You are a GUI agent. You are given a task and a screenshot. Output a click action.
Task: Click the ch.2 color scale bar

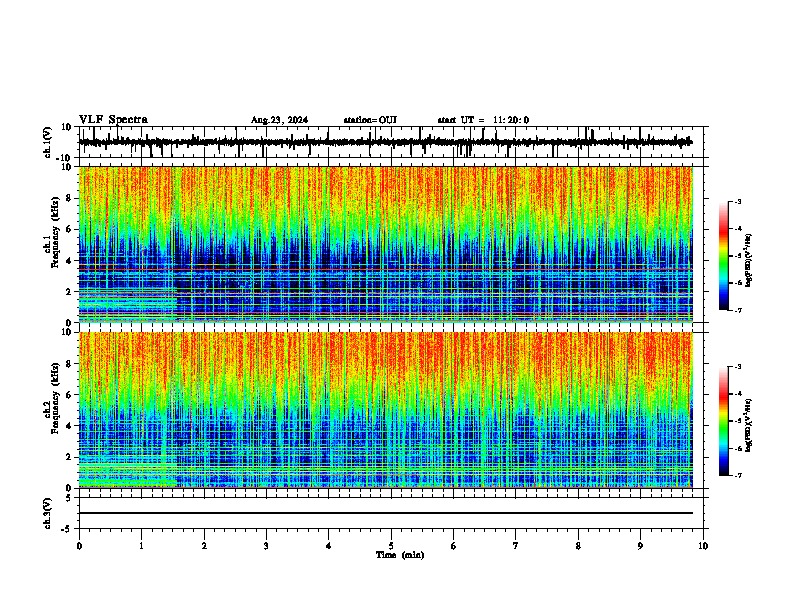pyautogui.click(x=723, y=421)
